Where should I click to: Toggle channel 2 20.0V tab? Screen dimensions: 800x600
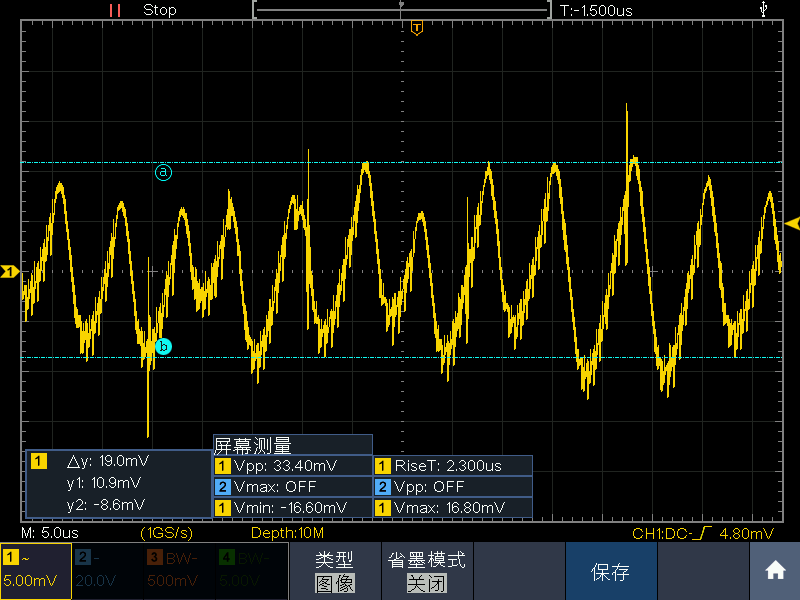(x=108, y=570)
